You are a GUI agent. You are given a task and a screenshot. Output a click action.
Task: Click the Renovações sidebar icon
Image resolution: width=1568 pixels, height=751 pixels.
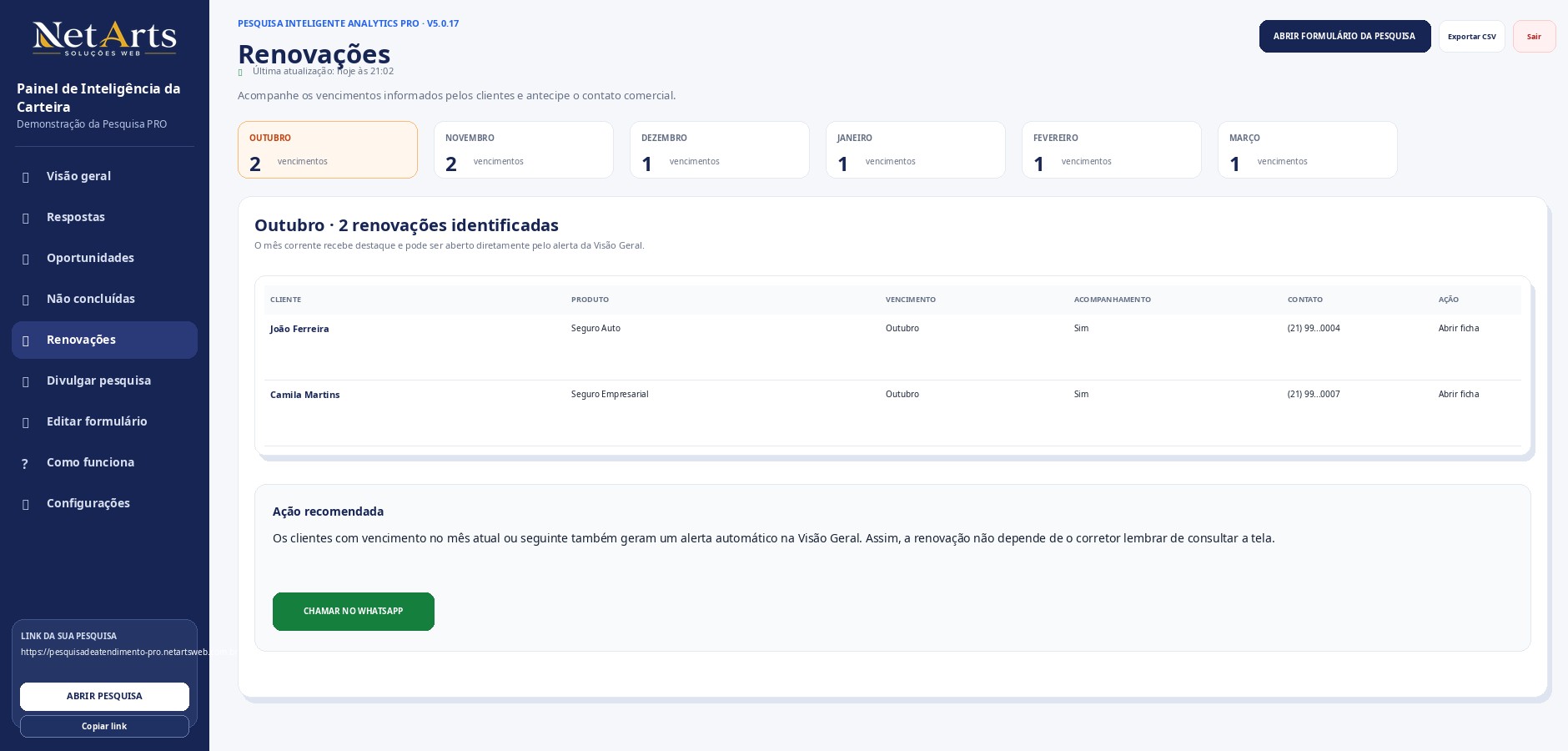tap(26, 340)
